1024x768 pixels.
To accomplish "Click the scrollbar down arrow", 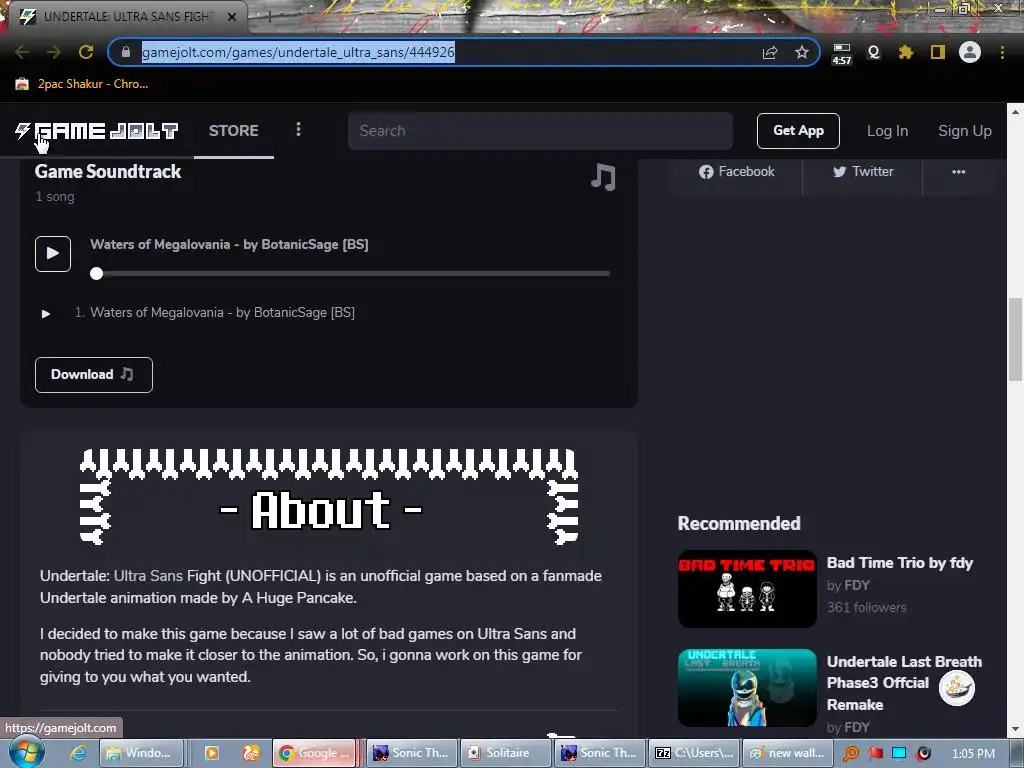I will point(1015,729).
